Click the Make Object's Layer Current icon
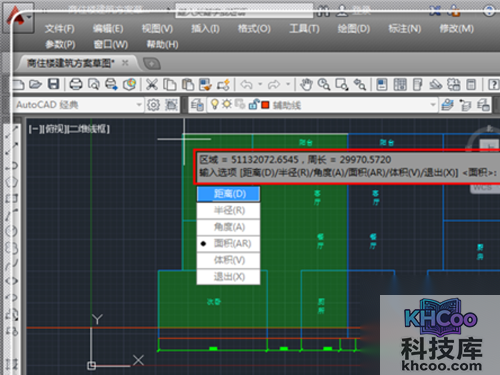This screenshot has height=375, width=500. coord(447,105)
